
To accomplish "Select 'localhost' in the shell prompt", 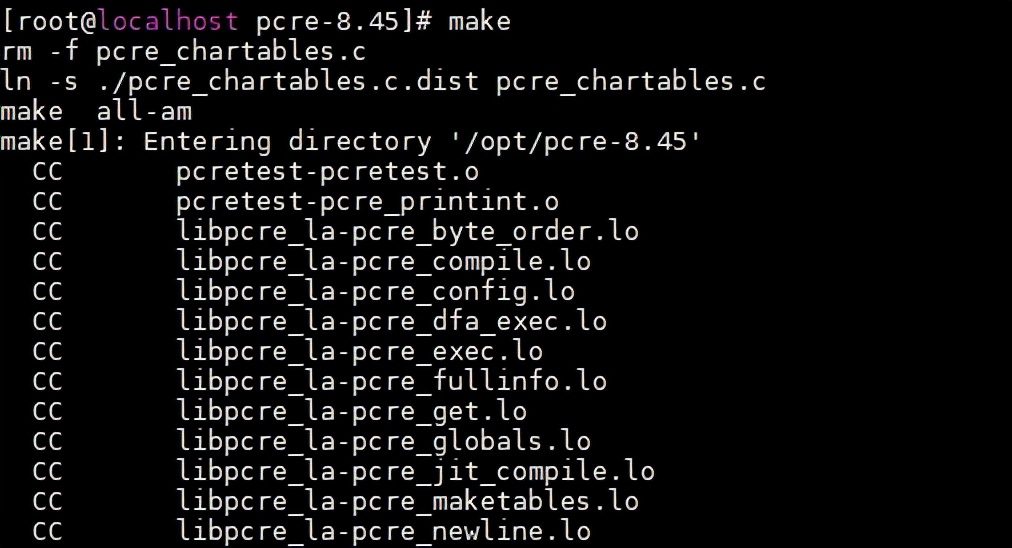I will click(x=168, y=21).
